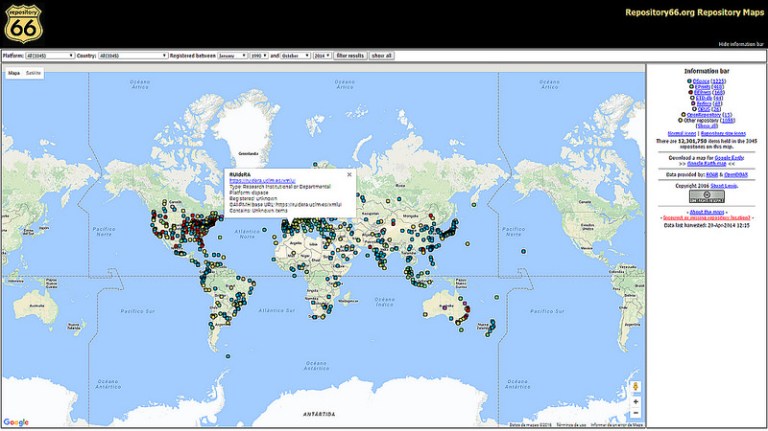Filter map by Bepress link

tap(703, 92)
